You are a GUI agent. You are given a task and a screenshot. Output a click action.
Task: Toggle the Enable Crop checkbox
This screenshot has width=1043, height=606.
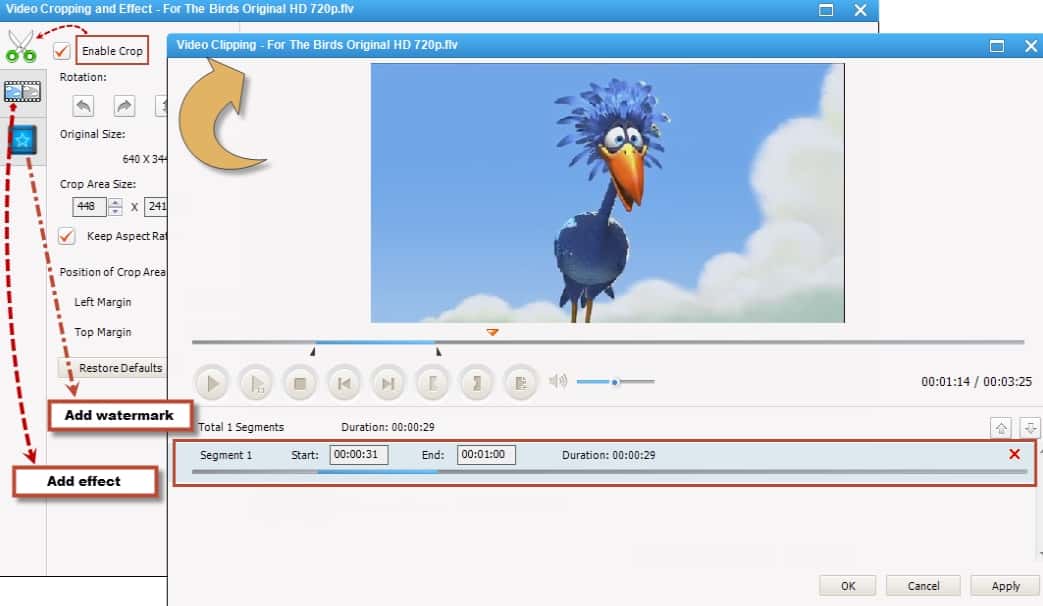click(62, 51)
